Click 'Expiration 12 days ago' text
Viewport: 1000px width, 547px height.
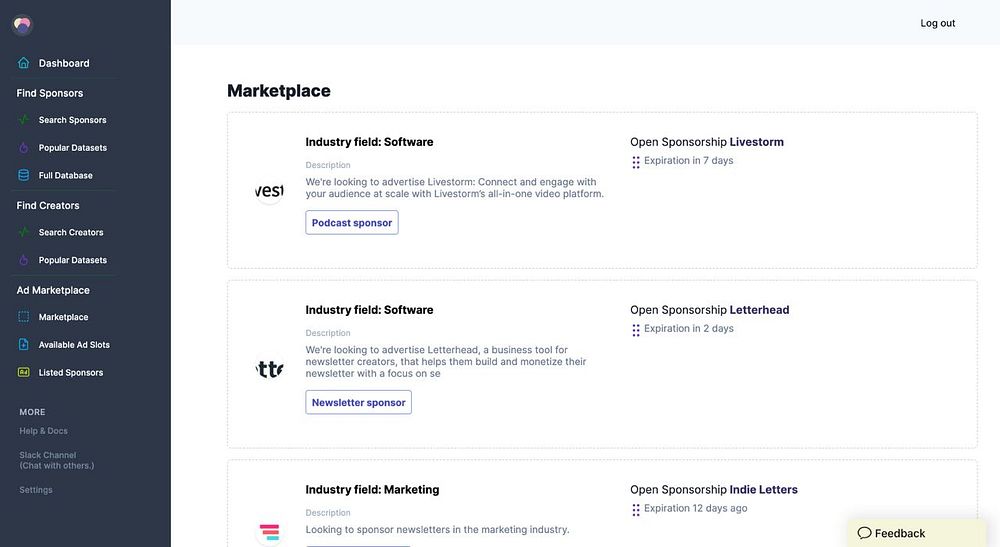click(696, 508)
